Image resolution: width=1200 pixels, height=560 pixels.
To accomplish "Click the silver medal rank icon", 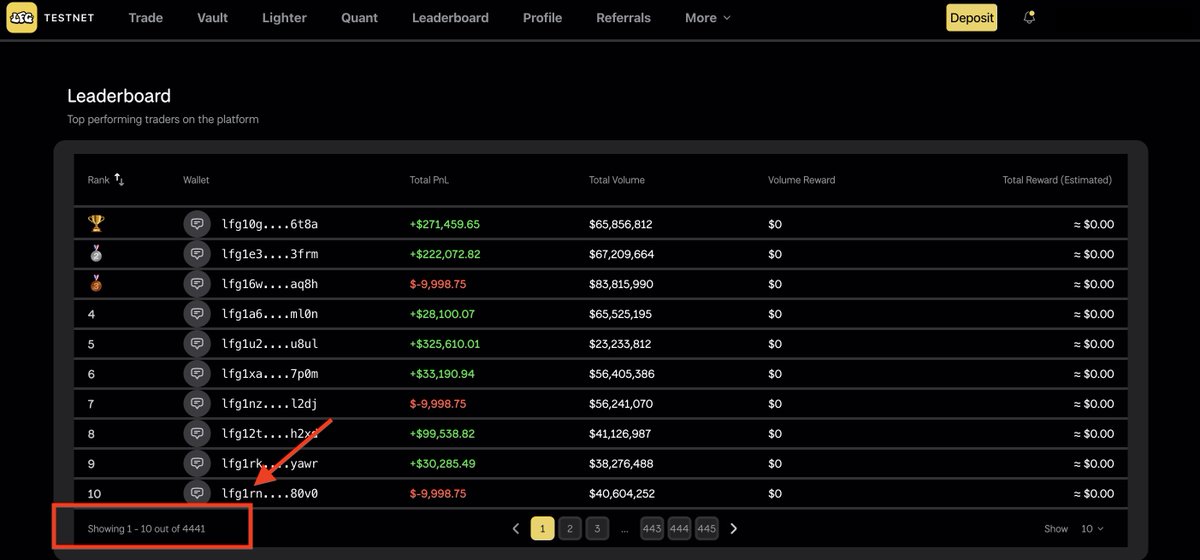I will coord(96,254).
